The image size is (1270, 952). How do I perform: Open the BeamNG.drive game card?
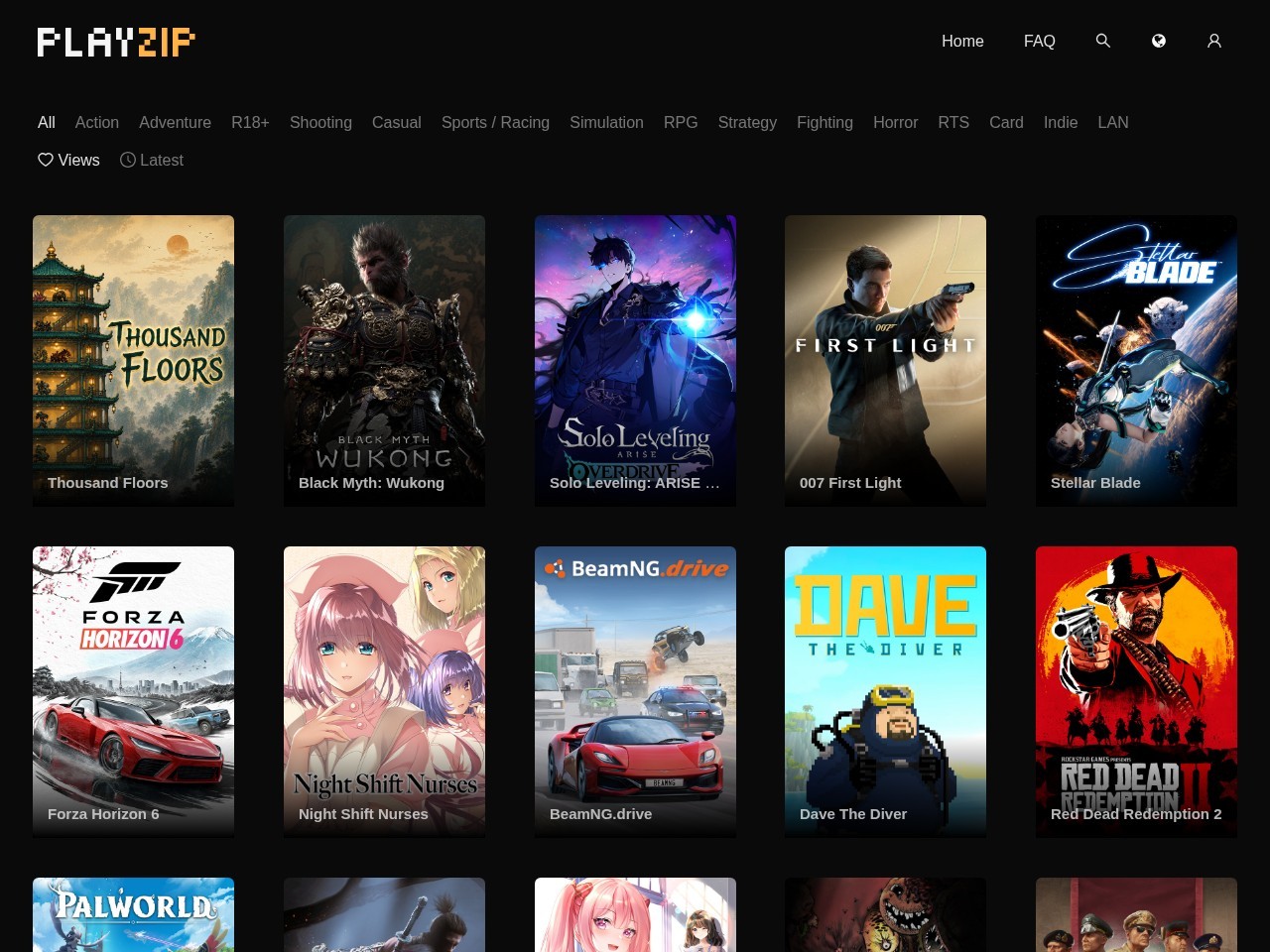pos(635,692)
